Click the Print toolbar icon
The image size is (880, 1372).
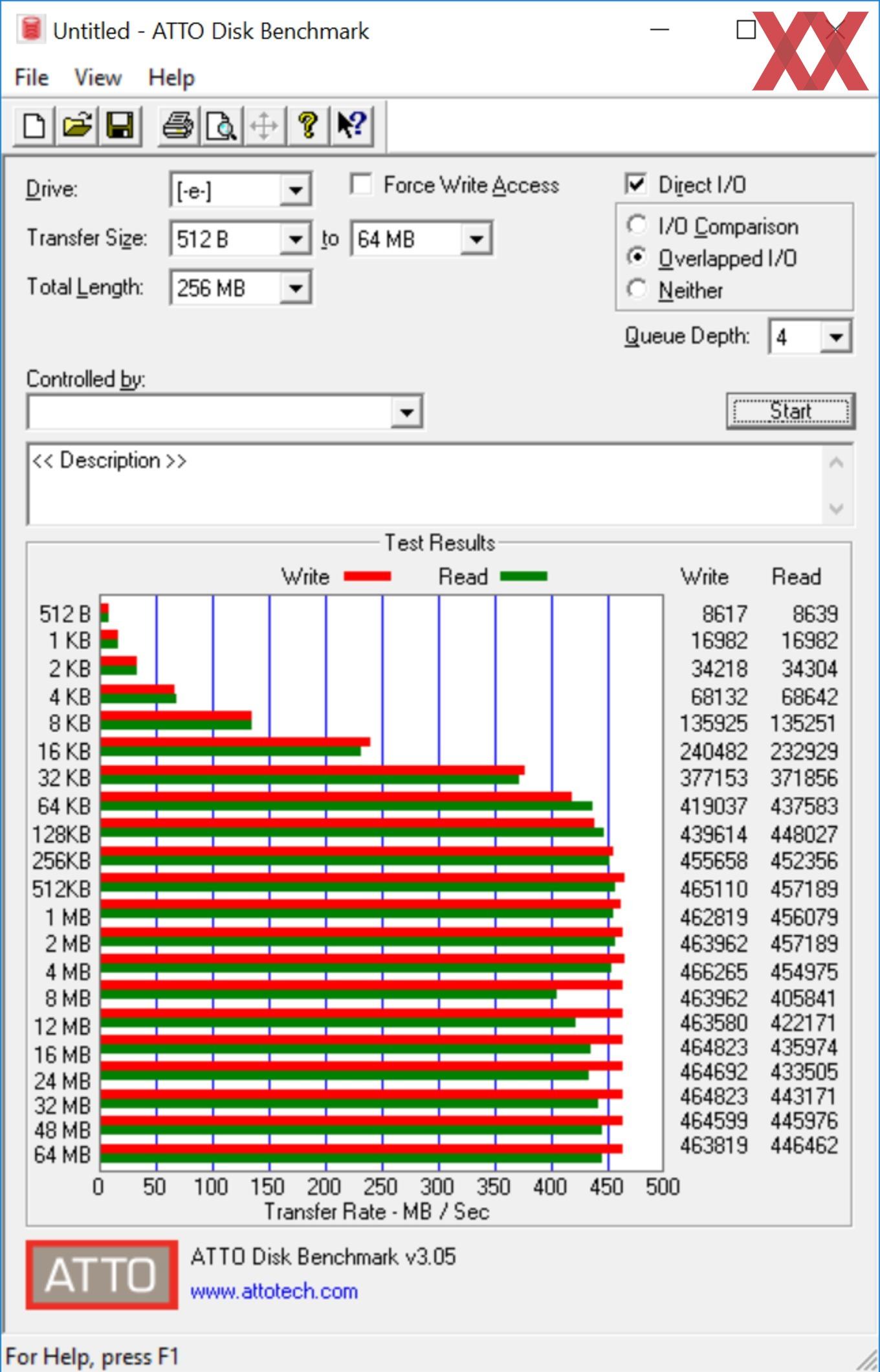tap(178, 125)
